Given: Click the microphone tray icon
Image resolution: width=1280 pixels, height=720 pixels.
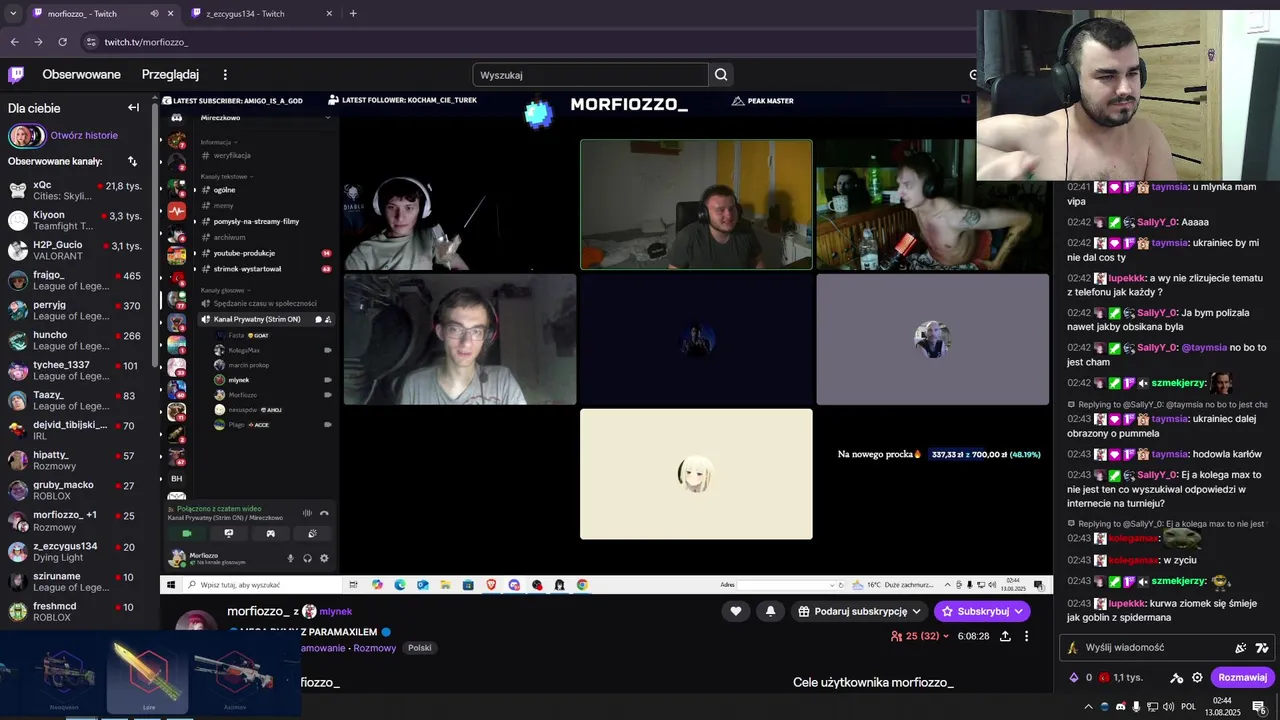Looking at the screenshot, I should pos(1136,707).
